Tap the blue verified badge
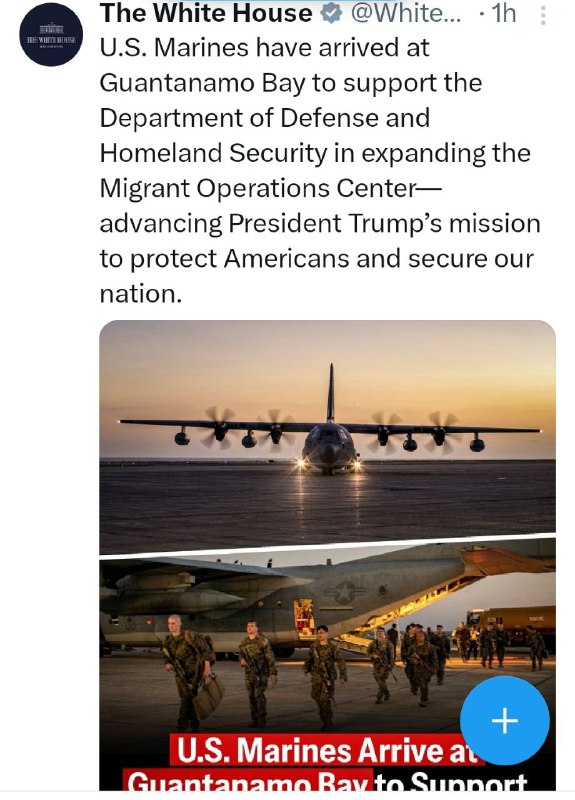Viewport: 575px width, 800px height. [x=331, y=14]
